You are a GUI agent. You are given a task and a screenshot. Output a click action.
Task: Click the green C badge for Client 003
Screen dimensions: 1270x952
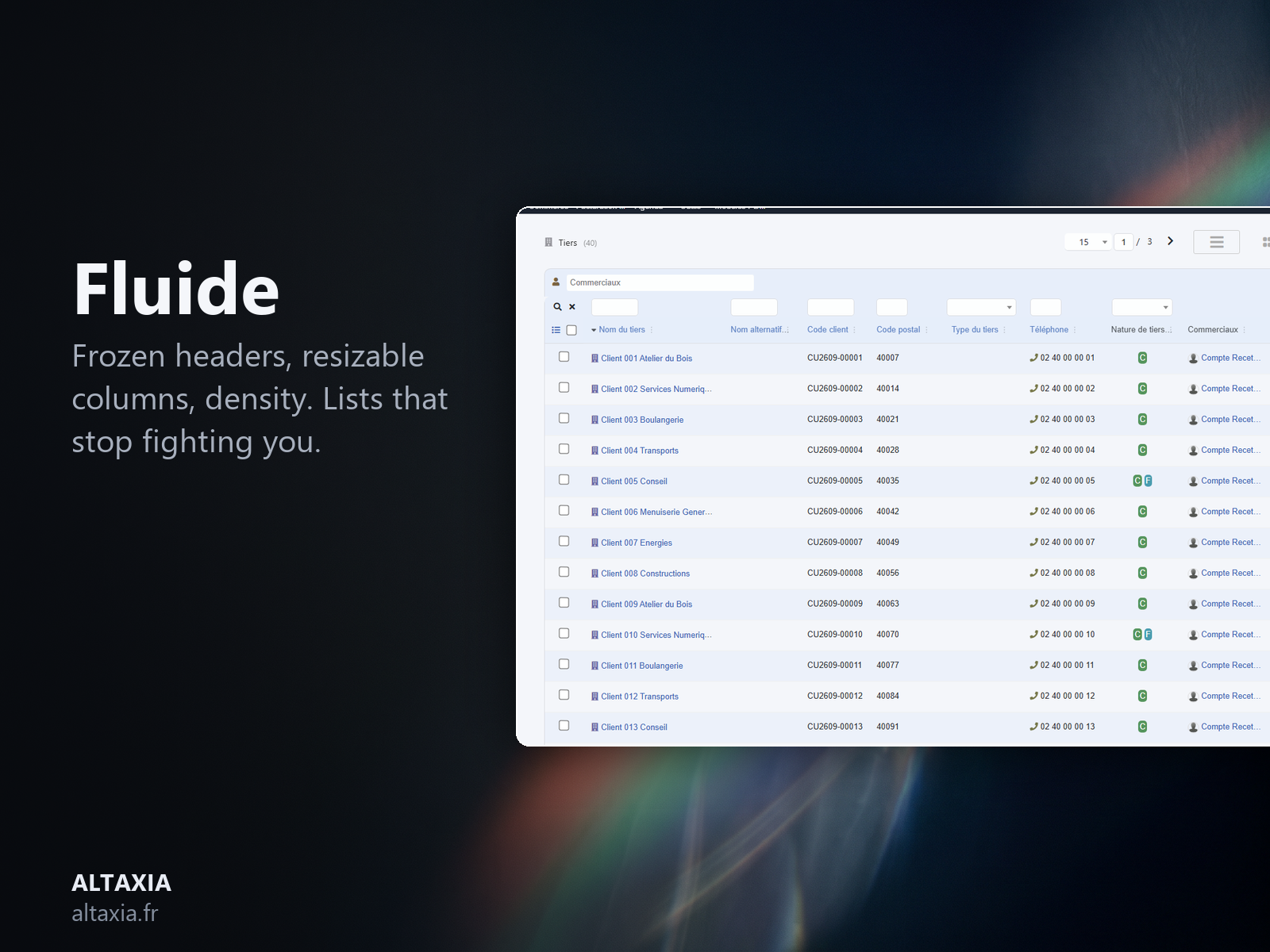pyautogui.click(x=1142, y=420)
